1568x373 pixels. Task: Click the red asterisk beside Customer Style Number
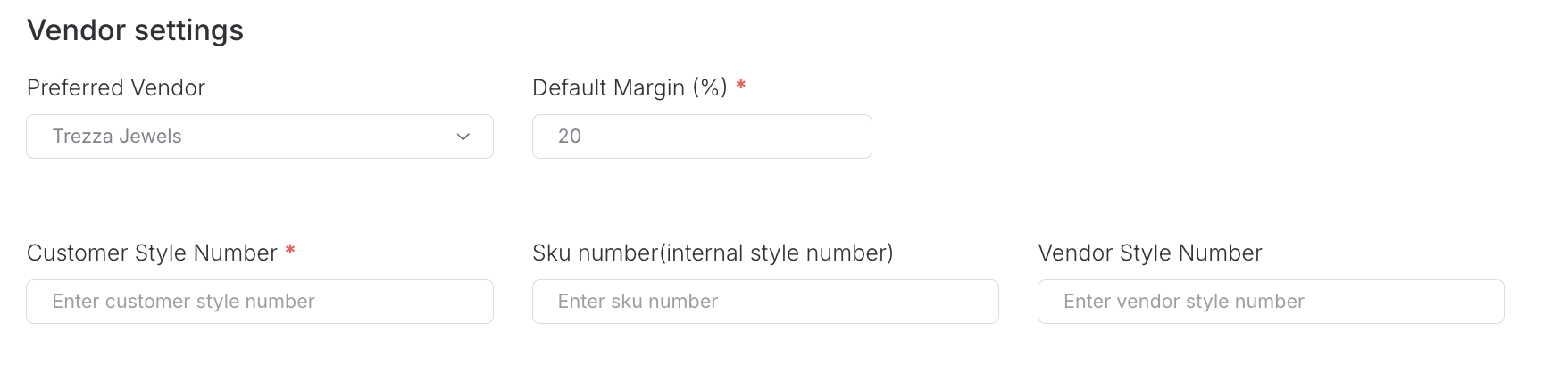[290, 251]
